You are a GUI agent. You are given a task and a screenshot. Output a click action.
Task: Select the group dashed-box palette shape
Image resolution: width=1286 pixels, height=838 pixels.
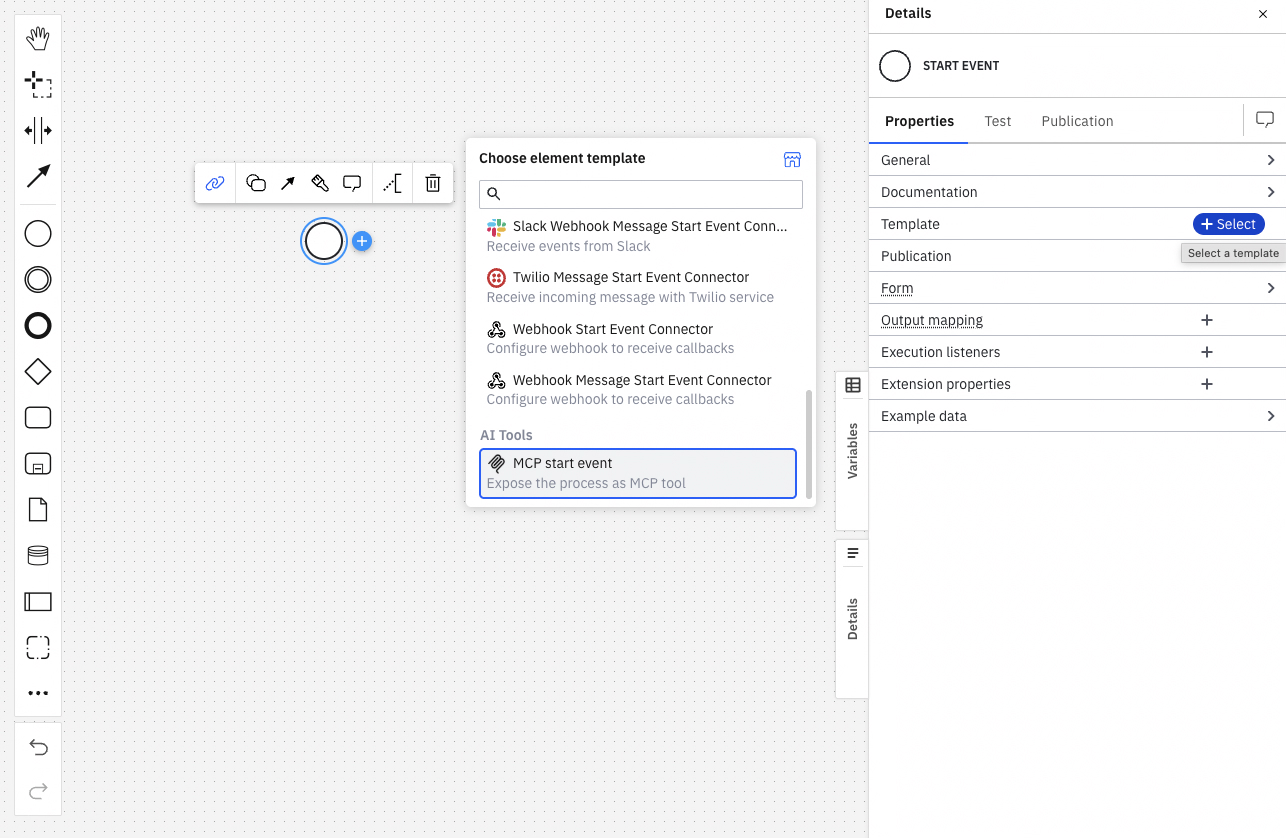tap(38, 648)
